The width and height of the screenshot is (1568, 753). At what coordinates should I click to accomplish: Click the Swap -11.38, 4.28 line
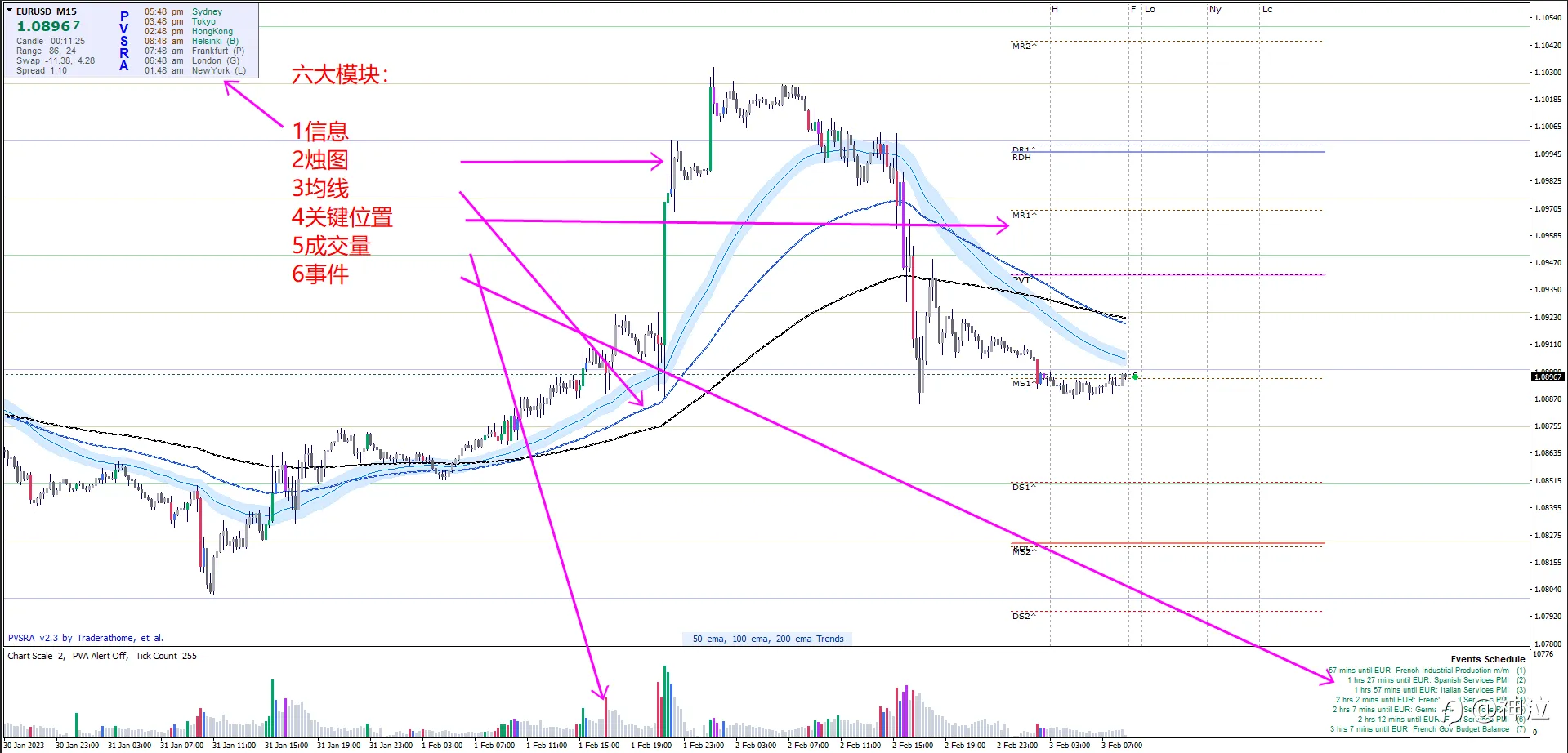pos(56,60)
